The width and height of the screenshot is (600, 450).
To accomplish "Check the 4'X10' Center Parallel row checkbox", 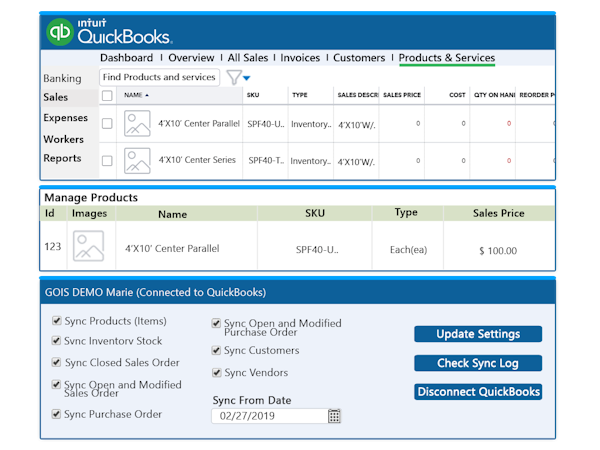I will coord(107,124).
